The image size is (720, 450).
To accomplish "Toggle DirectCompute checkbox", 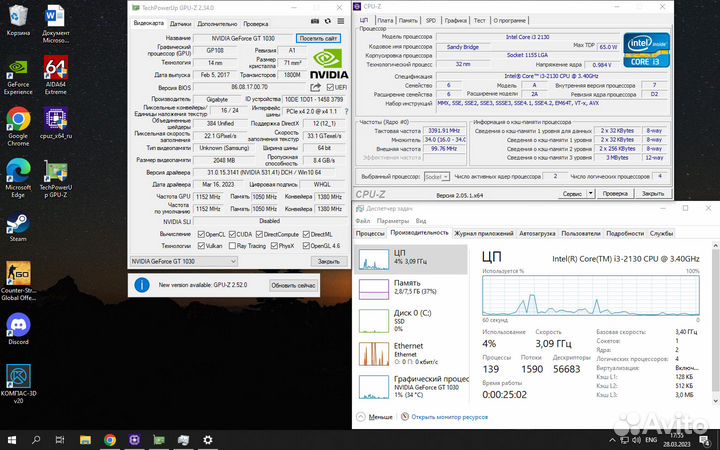I will point(259,234).
